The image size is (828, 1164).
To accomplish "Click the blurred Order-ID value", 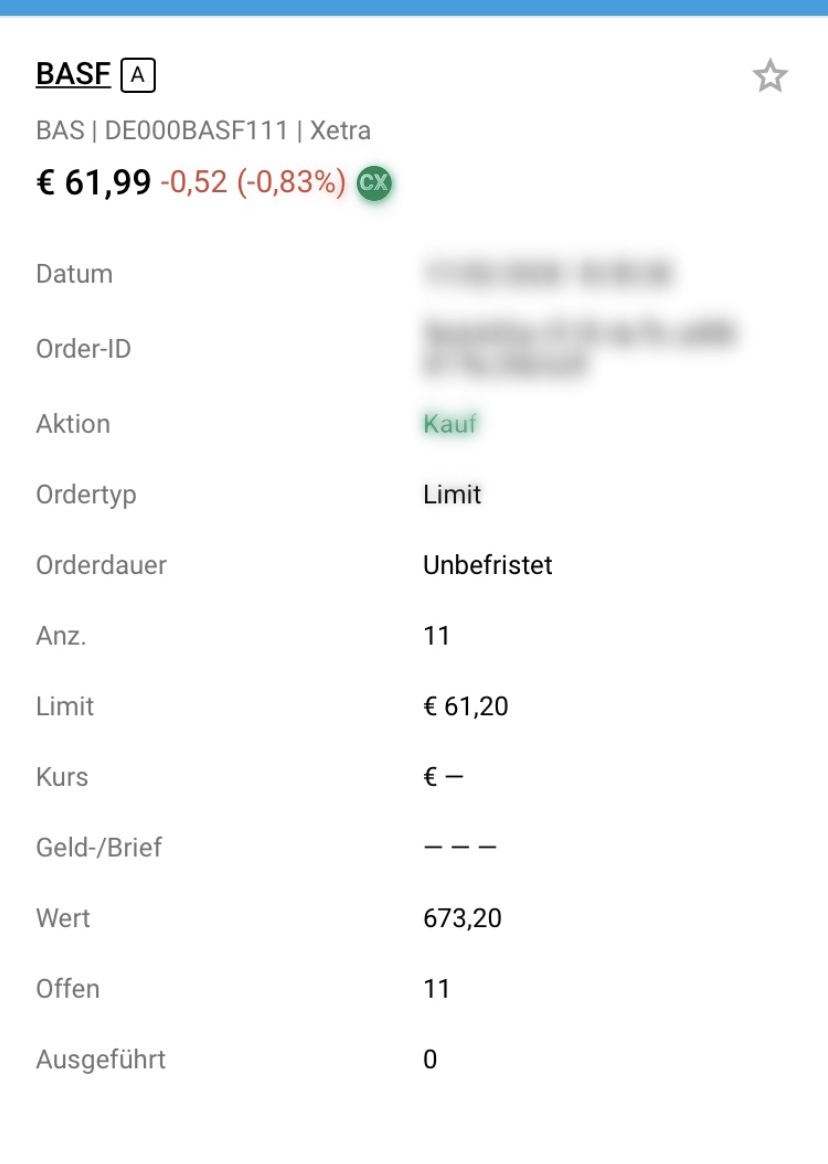I will point(578,348).
